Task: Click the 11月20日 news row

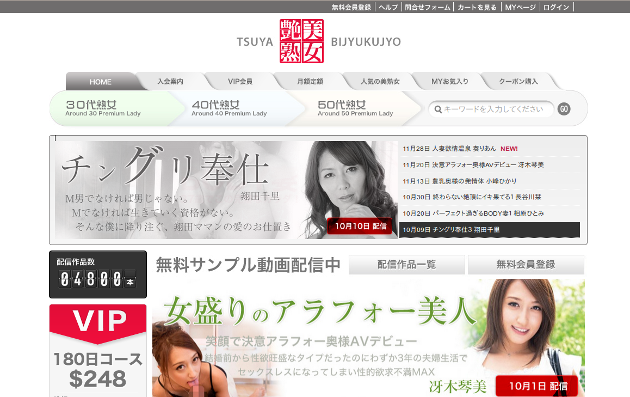Action: tap(489, 165)
